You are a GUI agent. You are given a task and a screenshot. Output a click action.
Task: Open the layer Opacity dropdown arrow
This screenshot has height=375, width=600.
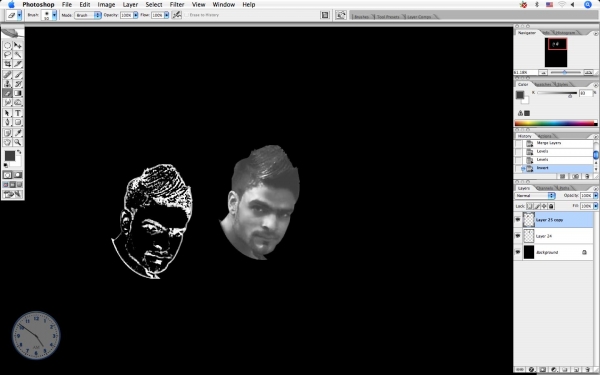pyautogui.click(x=595, y=196)
